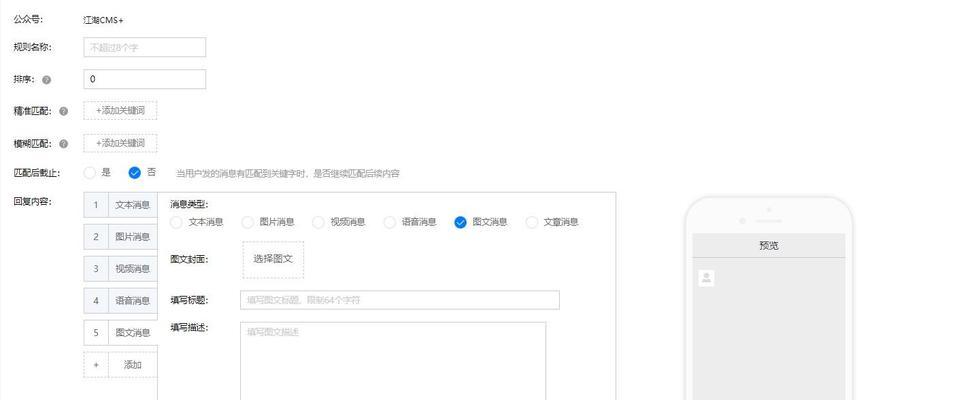Add keyword for 精准匹配
The height and width of the screenshot is (400, 953).
pyautogui.click(x=120, y=111)
